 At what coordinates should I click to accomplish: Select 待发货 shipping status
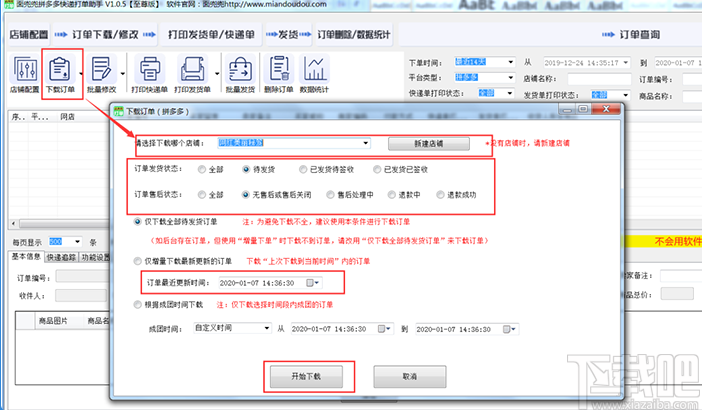coord(246,169)
